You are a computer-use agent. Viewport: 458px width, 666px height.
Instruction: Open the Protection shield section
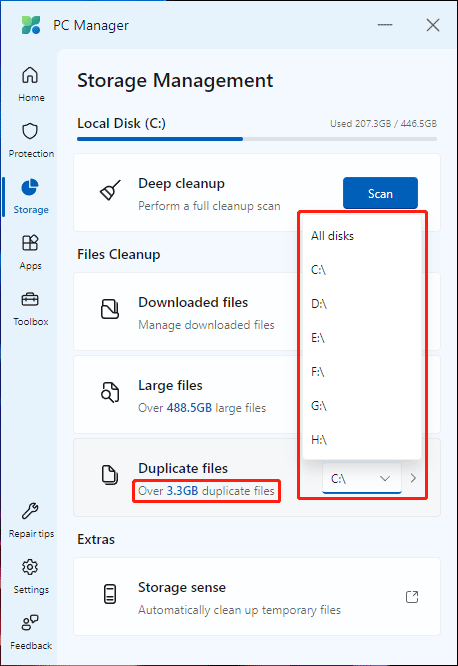[x=30, y=140]
